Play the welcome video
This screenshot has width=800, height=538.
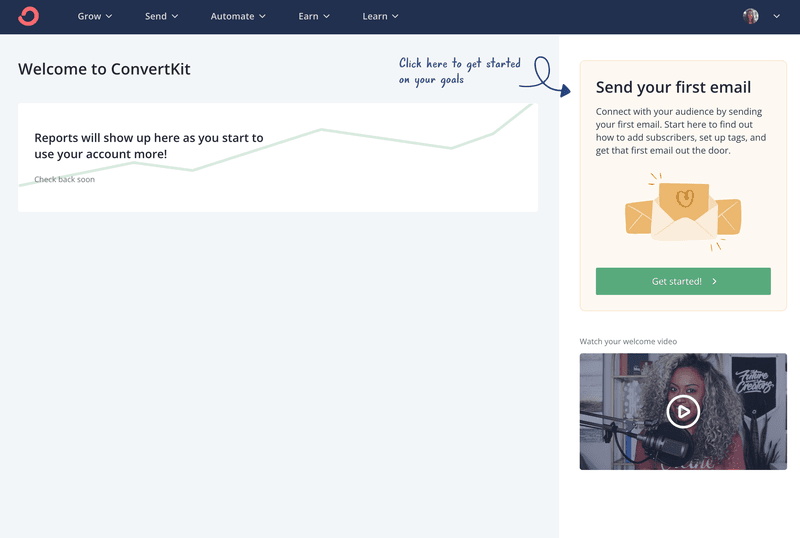[683, 410]
